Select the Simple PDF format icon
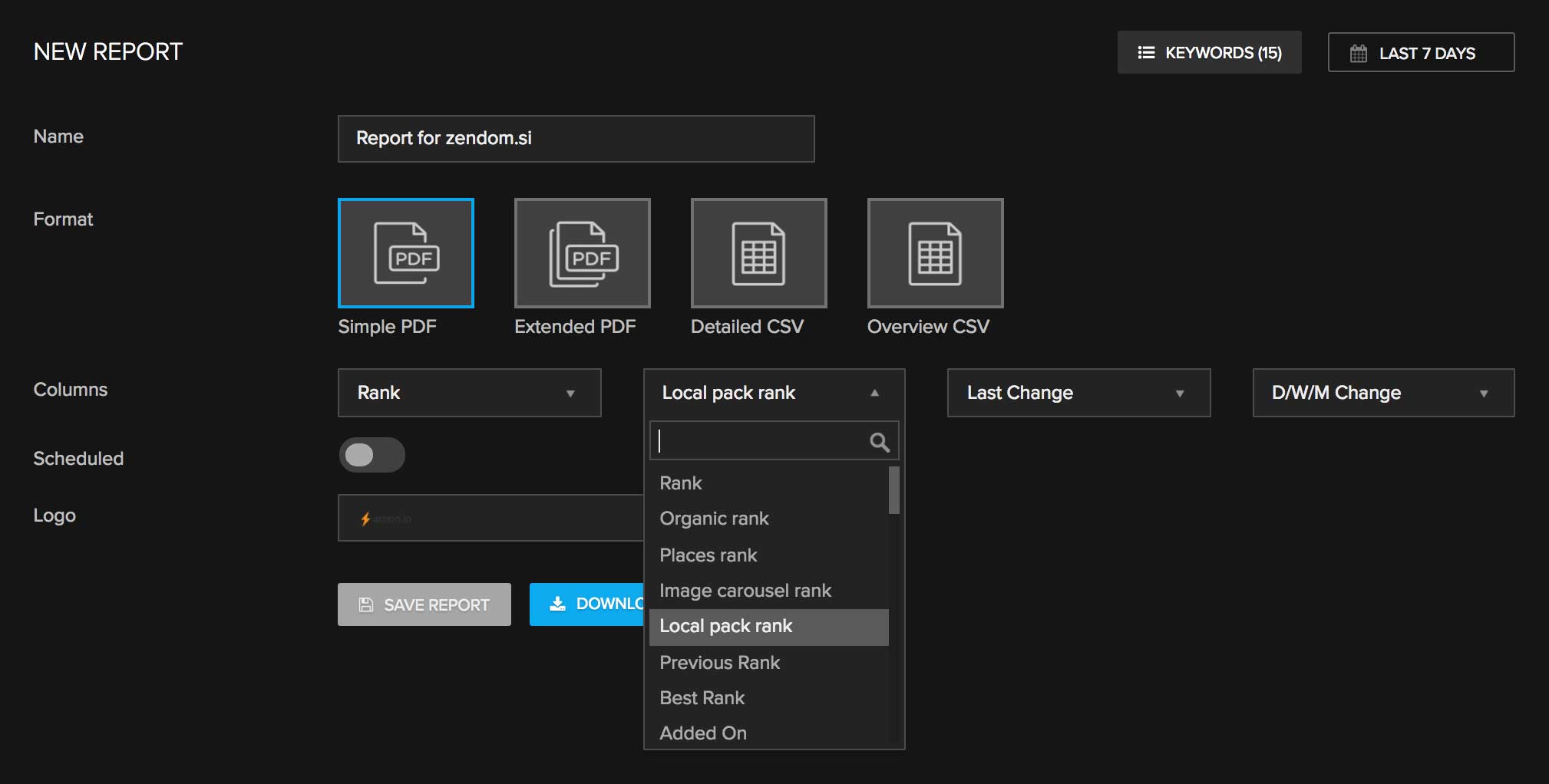The height and width of the screenshot is (784, 1549). pos(405,253)
